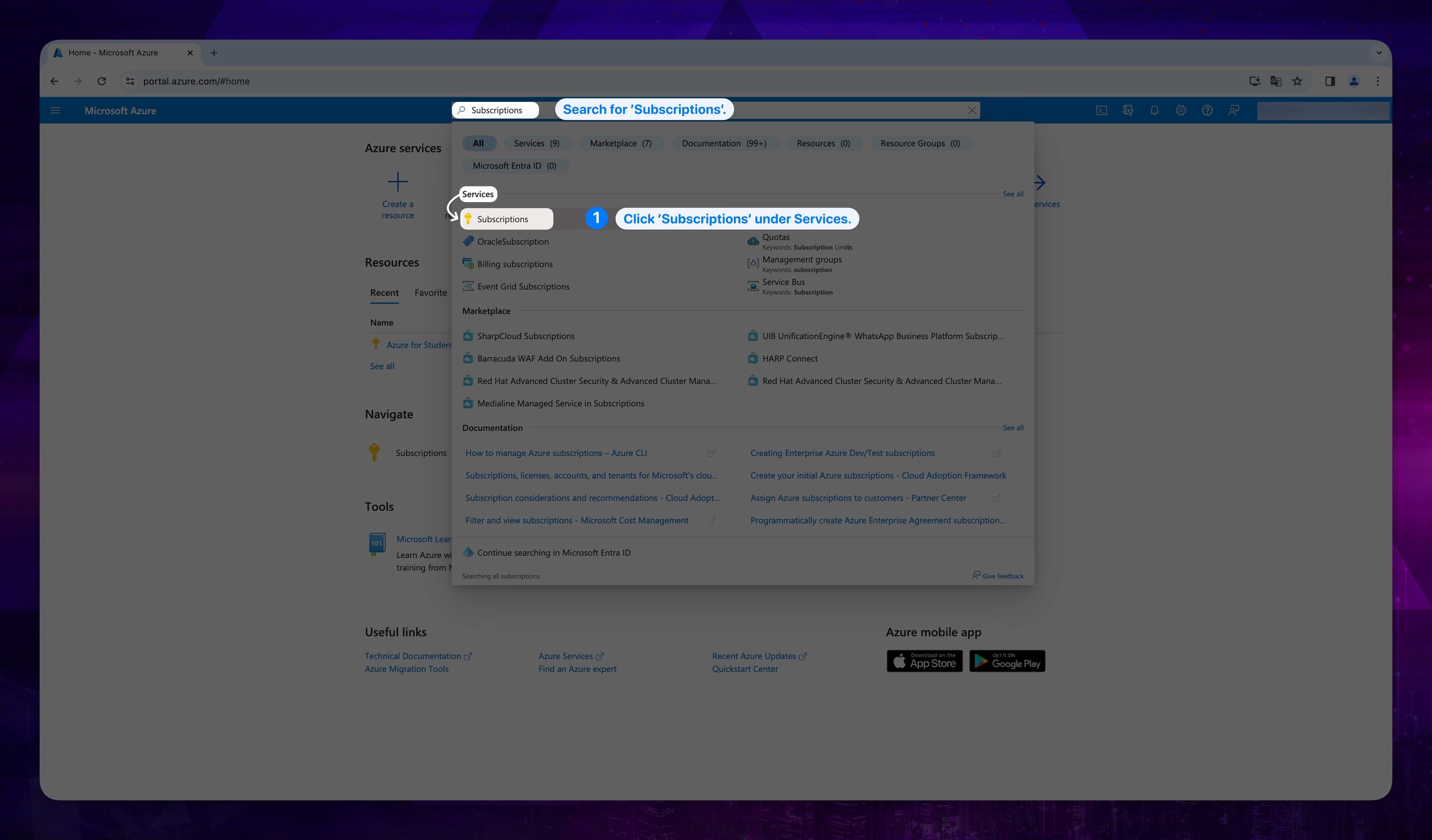The image size is (1432, 840).
Task: Open portal settings gear
Action: pos(1181,110)
